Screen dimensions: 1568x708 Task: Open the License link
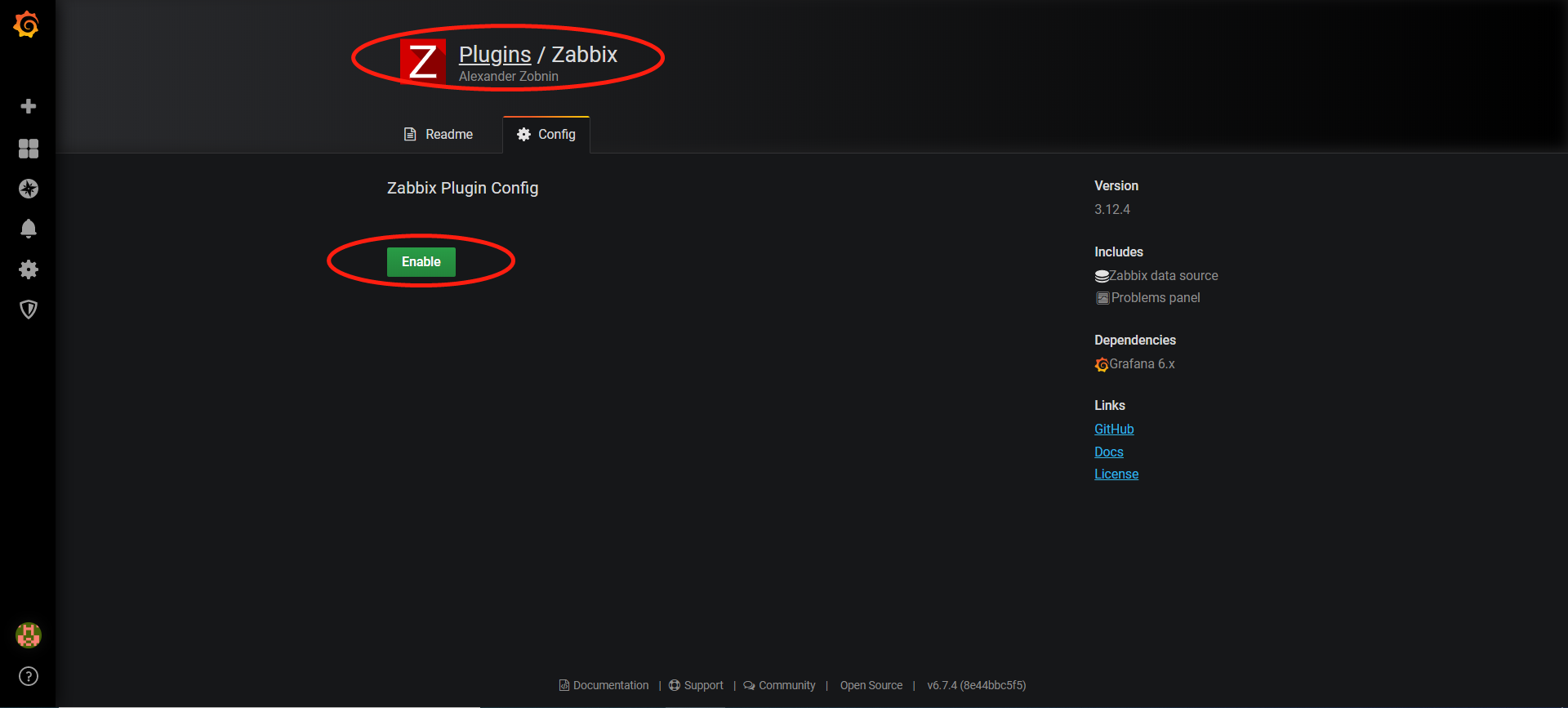[1116, 474]
